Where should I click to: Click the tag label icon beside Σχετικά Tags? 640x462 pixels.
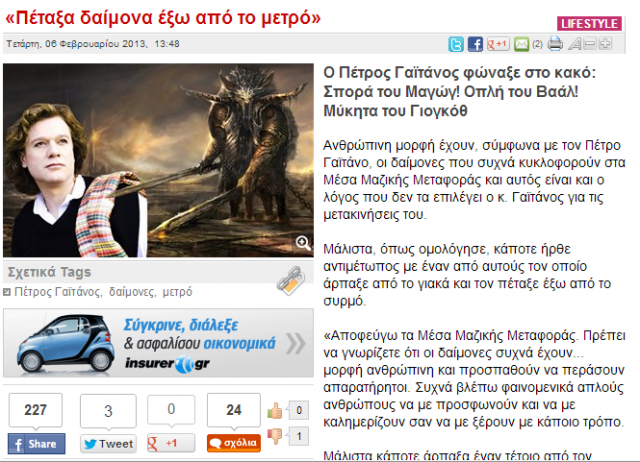pos(291,280)
